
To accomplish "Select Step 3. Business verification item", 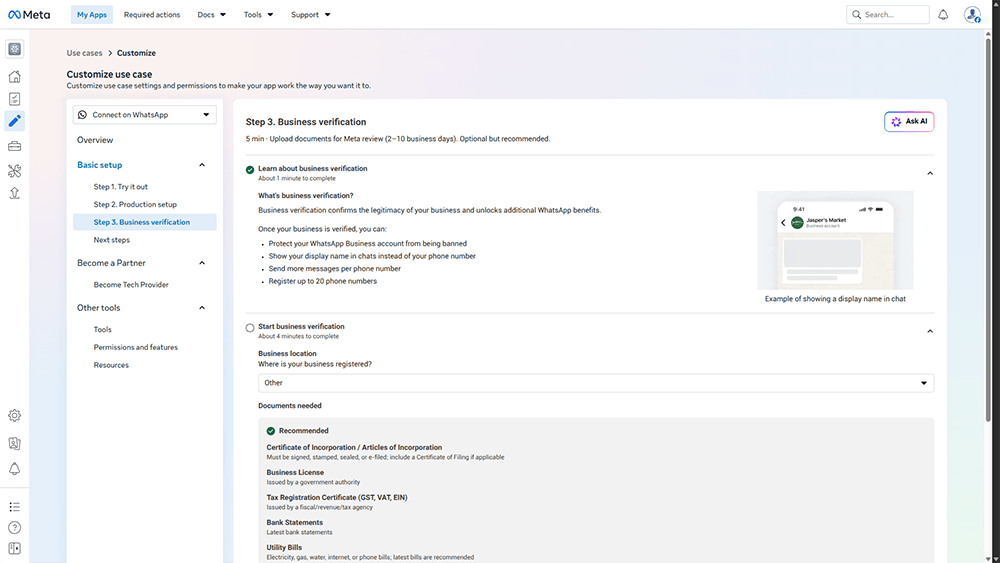I will (x=145, y=222).
